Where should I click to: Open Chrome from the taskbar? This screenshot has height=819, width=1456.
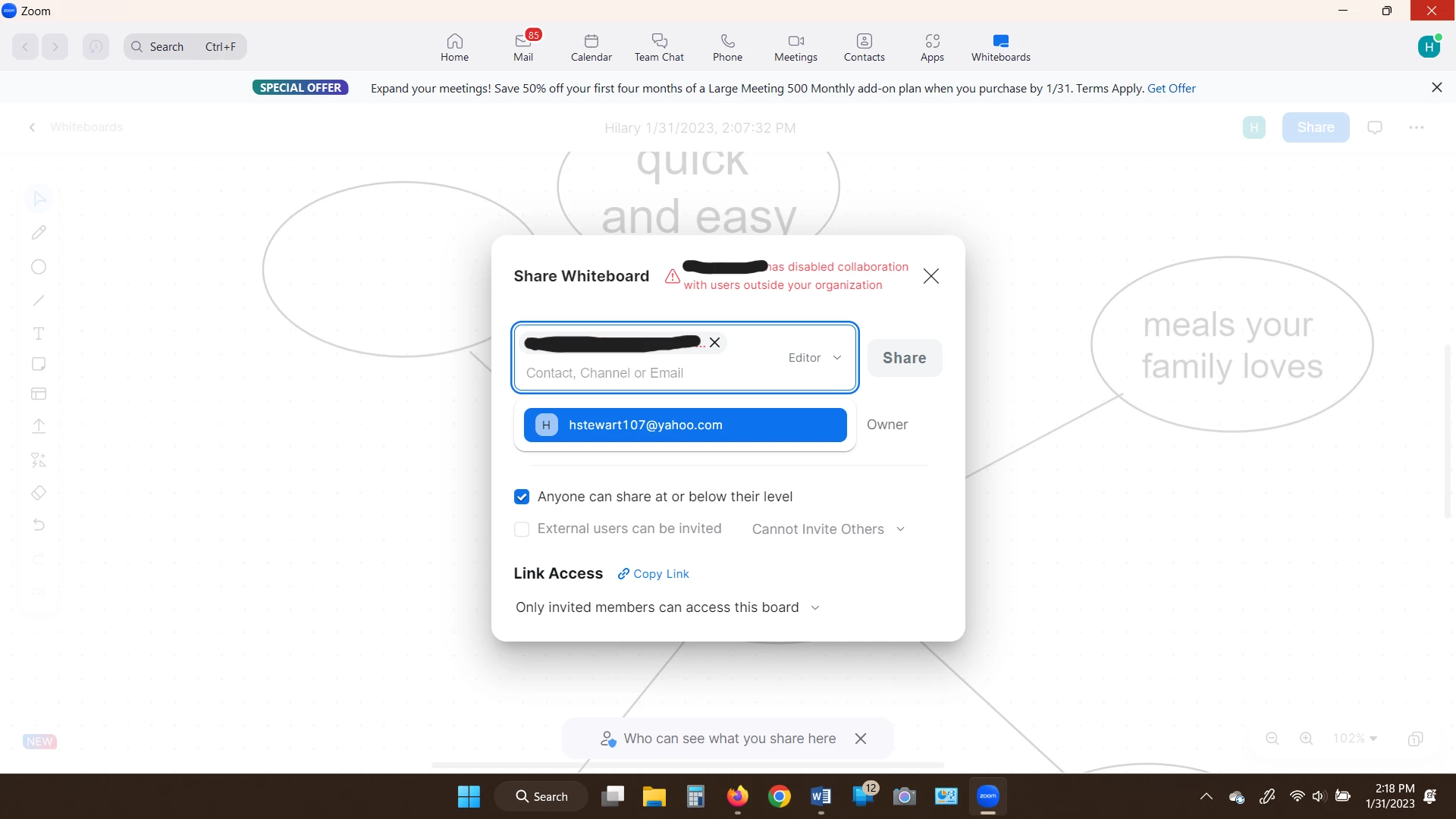[x=779, y=796]
